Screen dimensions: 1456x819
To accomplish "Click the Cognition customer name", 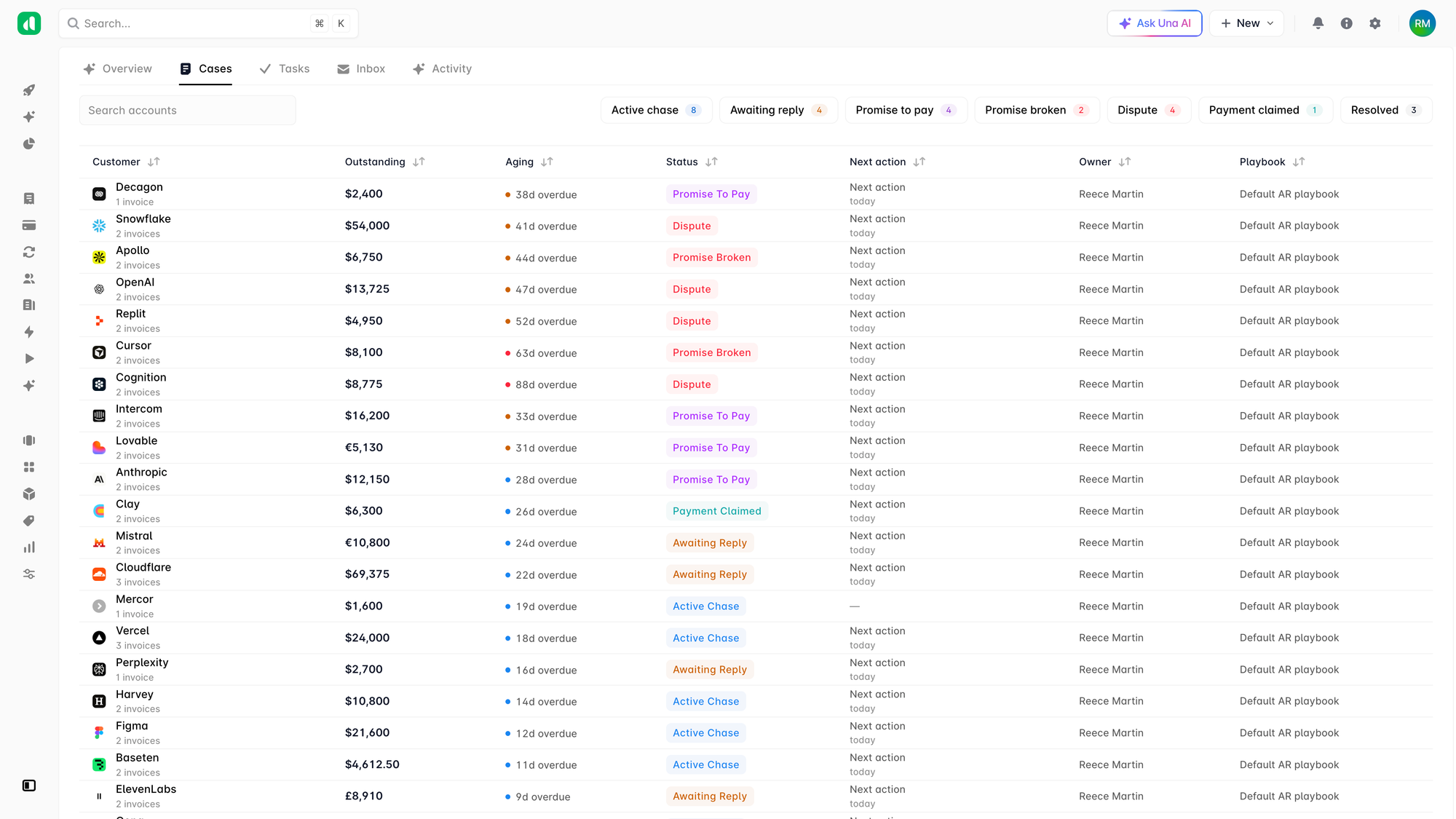I will [141, 377].
